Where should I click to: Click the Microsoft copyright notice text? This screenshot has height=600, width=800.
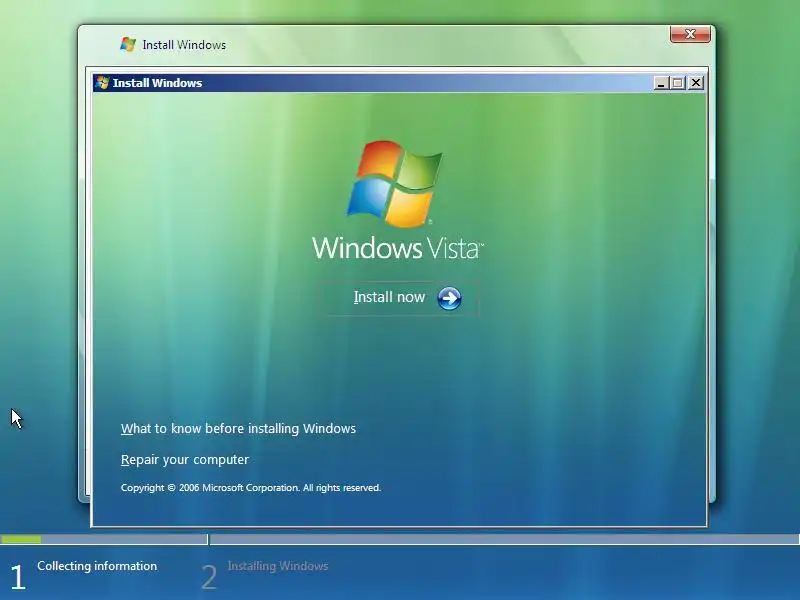pos(251,488)
